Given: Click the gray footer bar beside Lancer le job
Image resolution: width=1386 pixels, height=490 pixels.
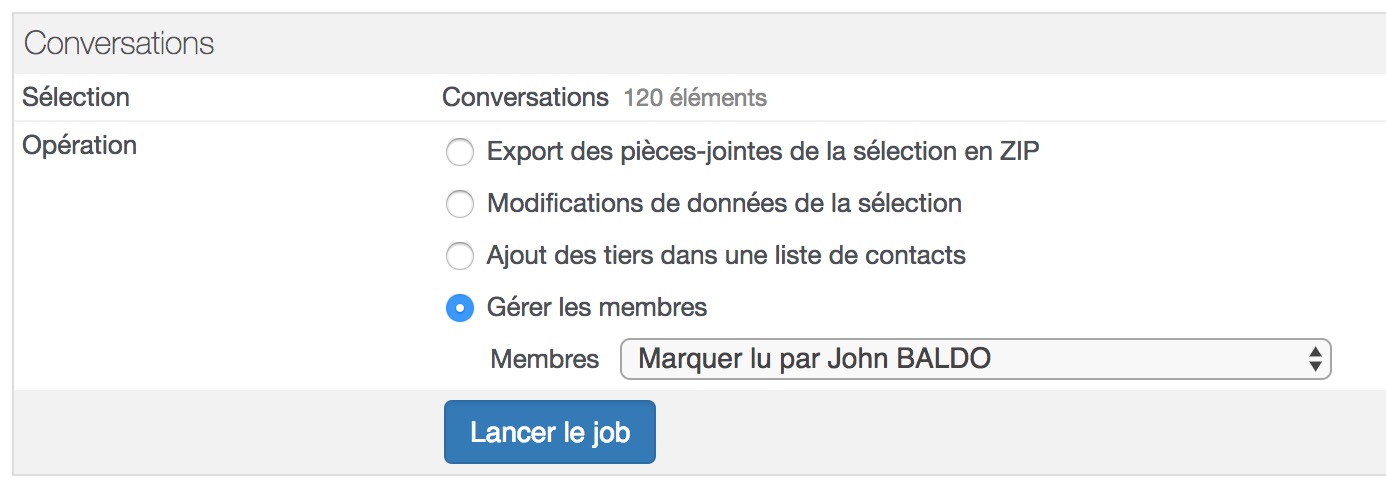Looking at the screenshot, I should click(x=1020, y=432).
